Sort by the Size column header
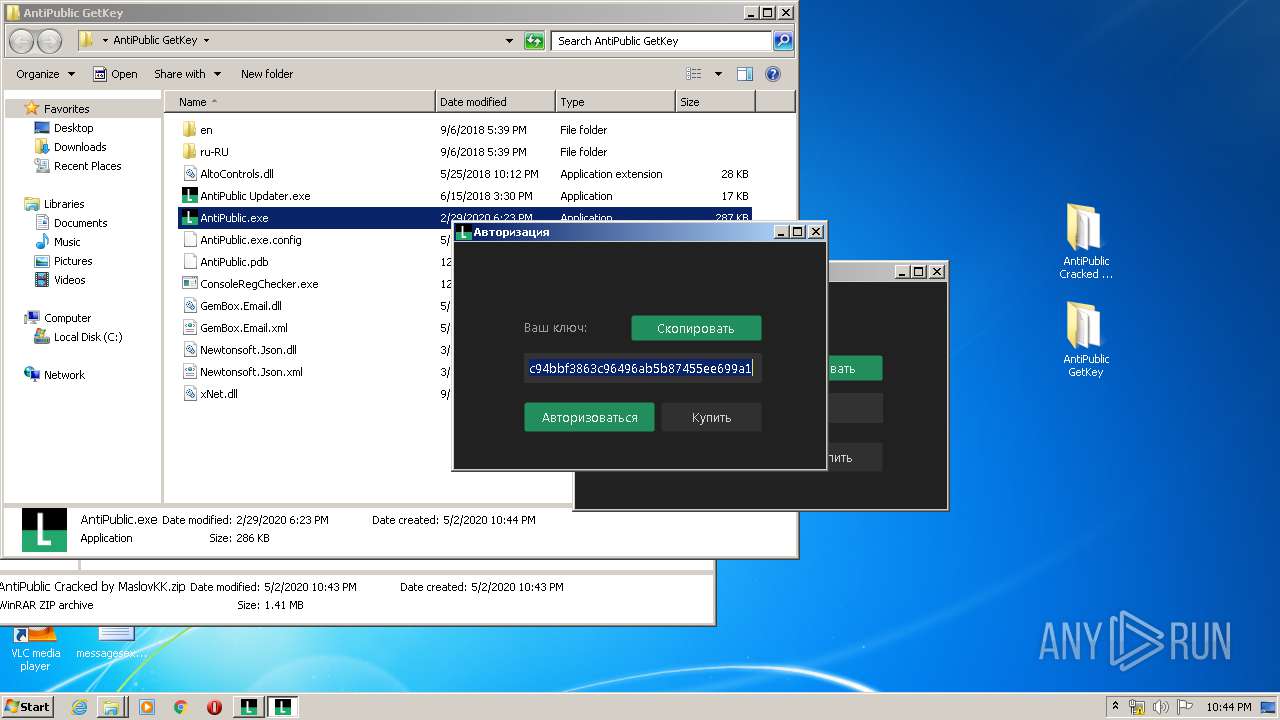The image size is (1280, 720). (x=715, y=102)
